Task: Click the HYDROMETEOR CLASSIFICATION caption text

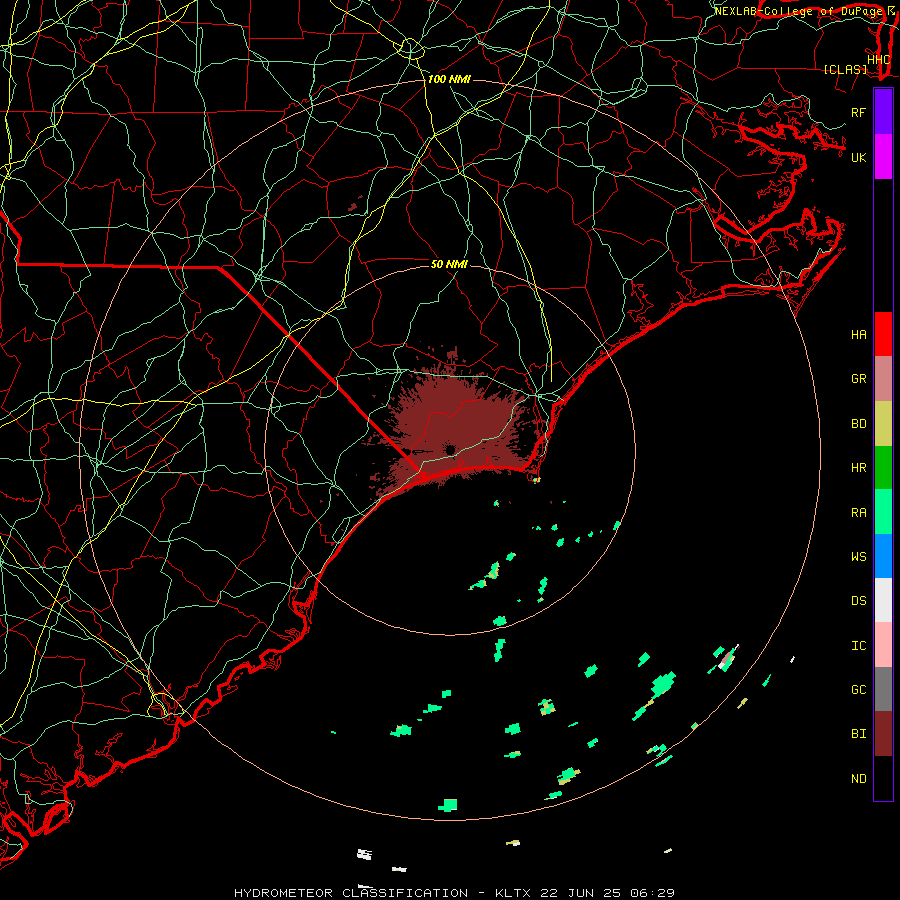Action: click(x=351, y=893)
